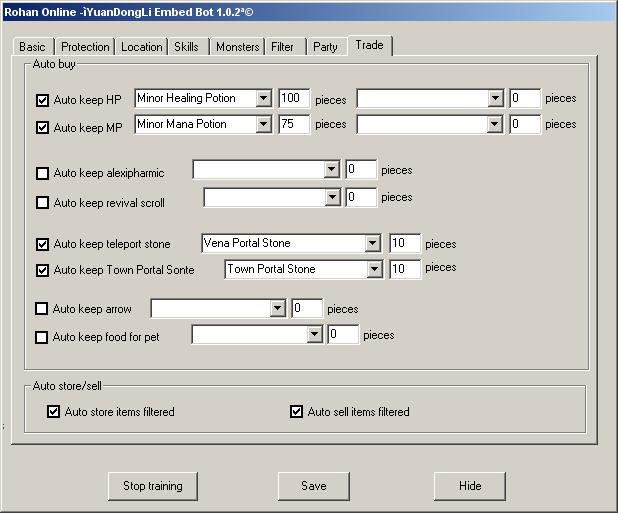
Task: Click the window title bar text
Action: pos(129,12)
